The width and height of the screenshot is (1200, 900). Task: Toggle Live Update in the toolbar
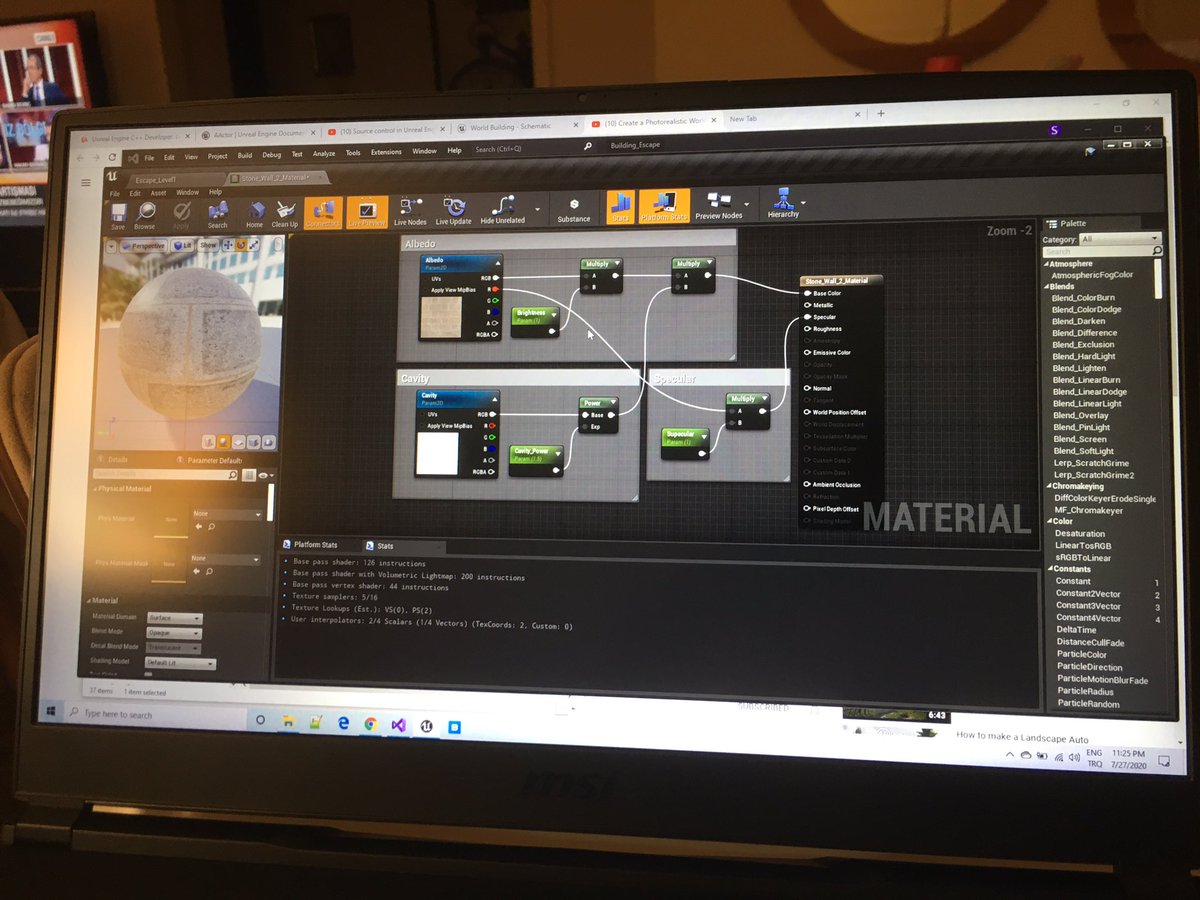[453, 210]
